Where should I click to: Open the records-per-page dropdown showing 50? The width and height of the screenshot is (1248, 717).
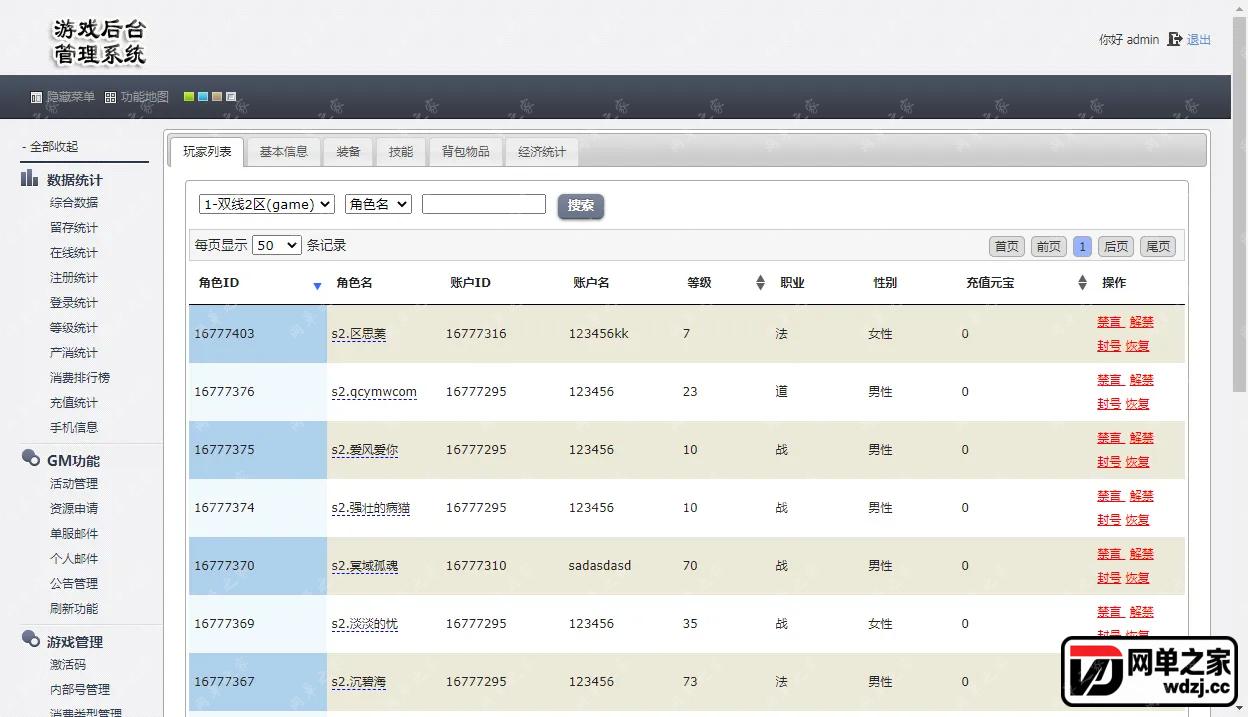pyautogui.click(x=277, y=245)
